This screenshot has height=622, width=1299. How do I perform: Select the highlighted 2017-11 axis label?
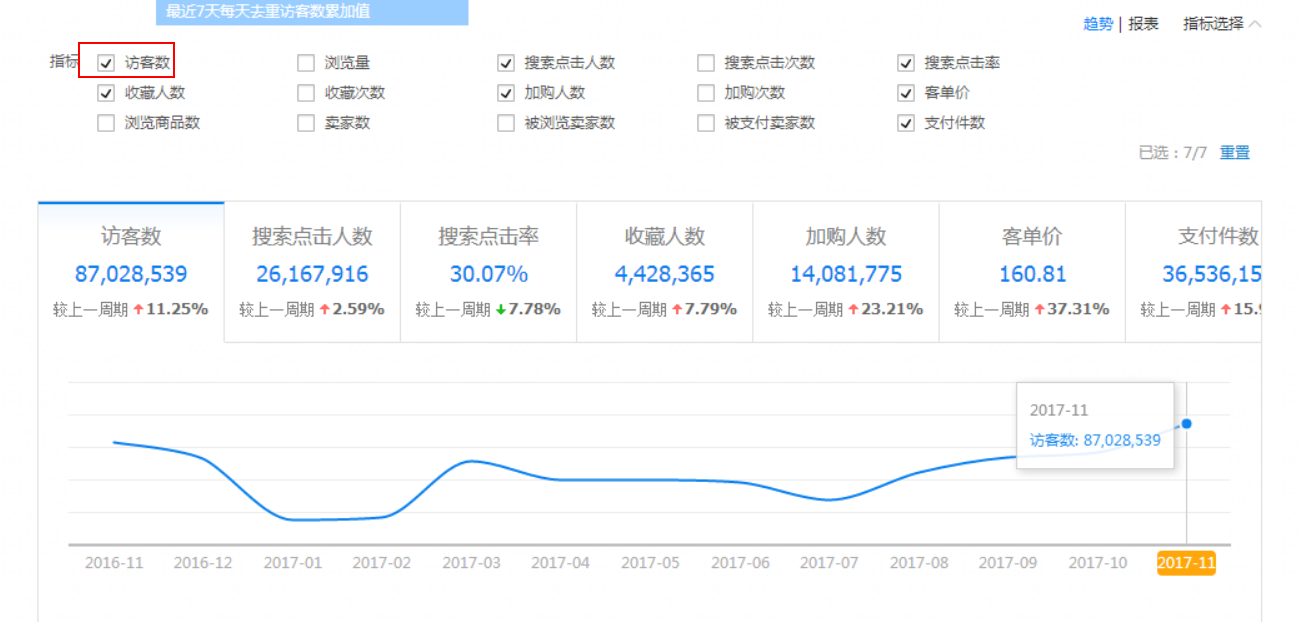pyautogui.click(x=1186, y=563)
